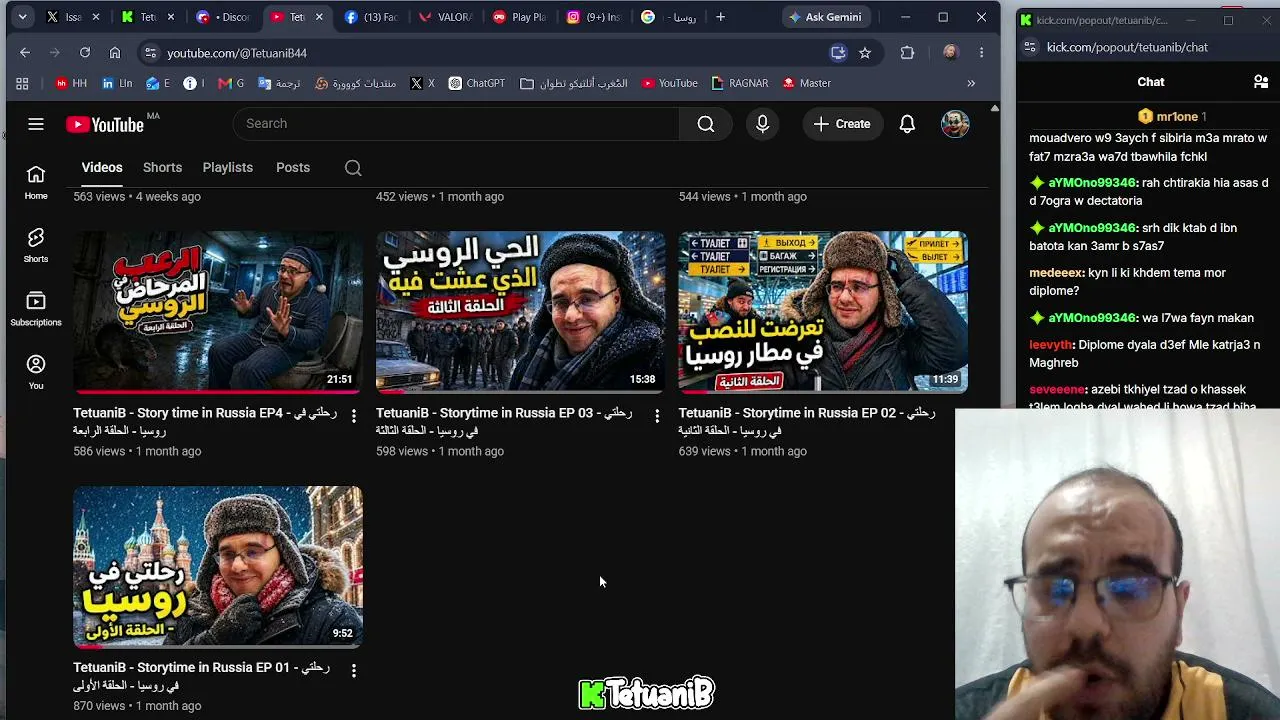Click the Kick popout chat address bar
Viewport: 1280px width, 720px height.
(x=1127, y=47)
